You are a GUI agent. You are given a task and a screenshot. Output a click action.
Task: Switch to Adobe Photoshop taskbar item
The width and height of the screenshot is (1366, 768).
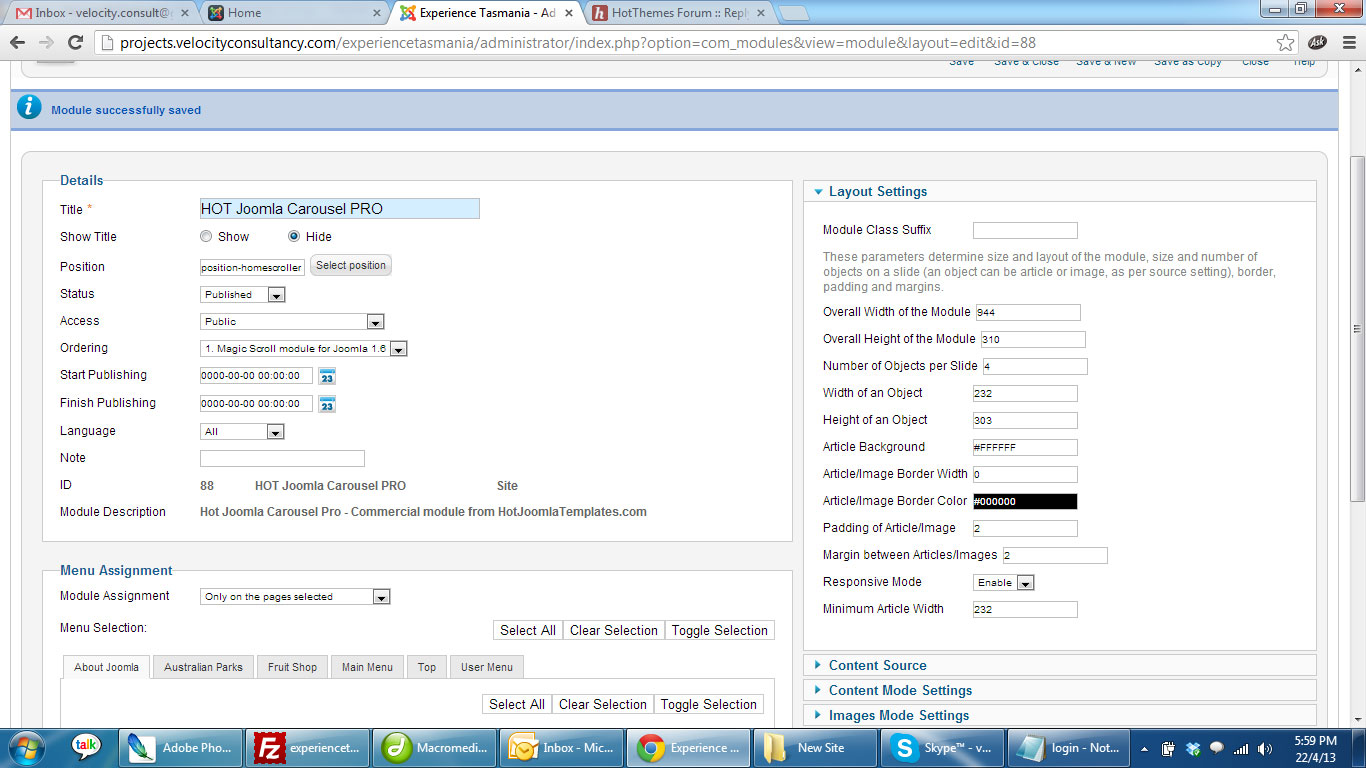point(181,747)
